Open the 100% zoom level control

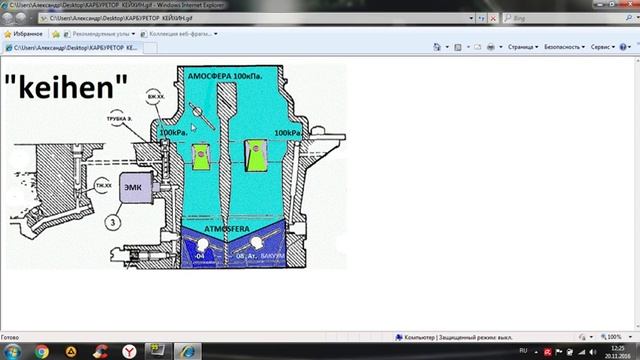click(611, 337)
